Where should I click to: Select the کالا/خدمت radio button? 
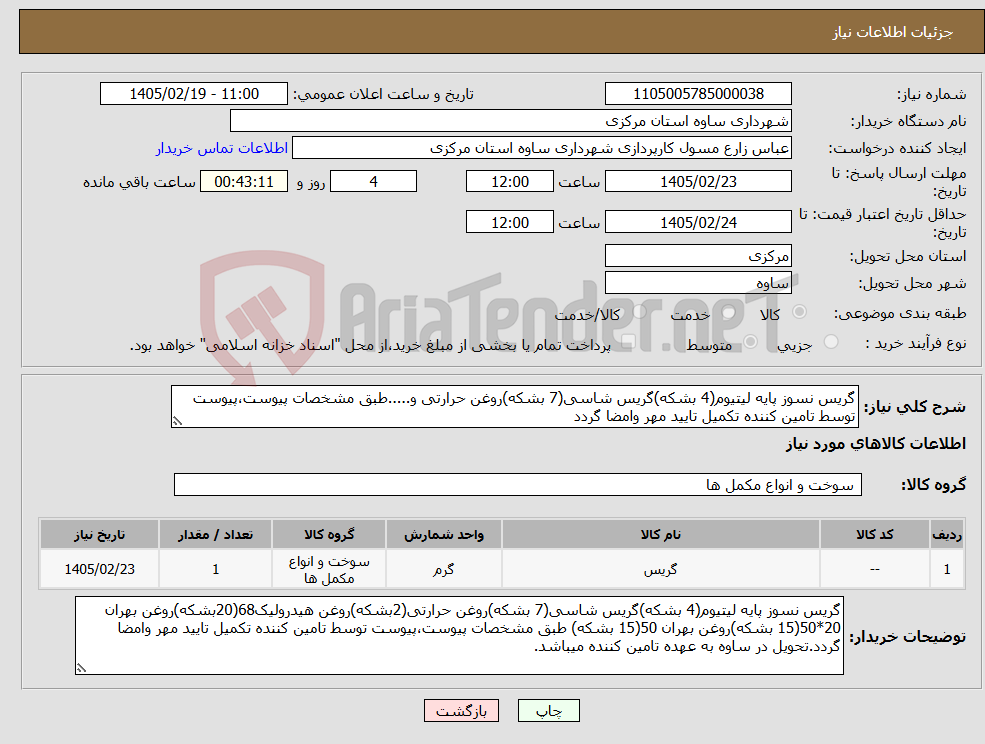coord(639,312)
